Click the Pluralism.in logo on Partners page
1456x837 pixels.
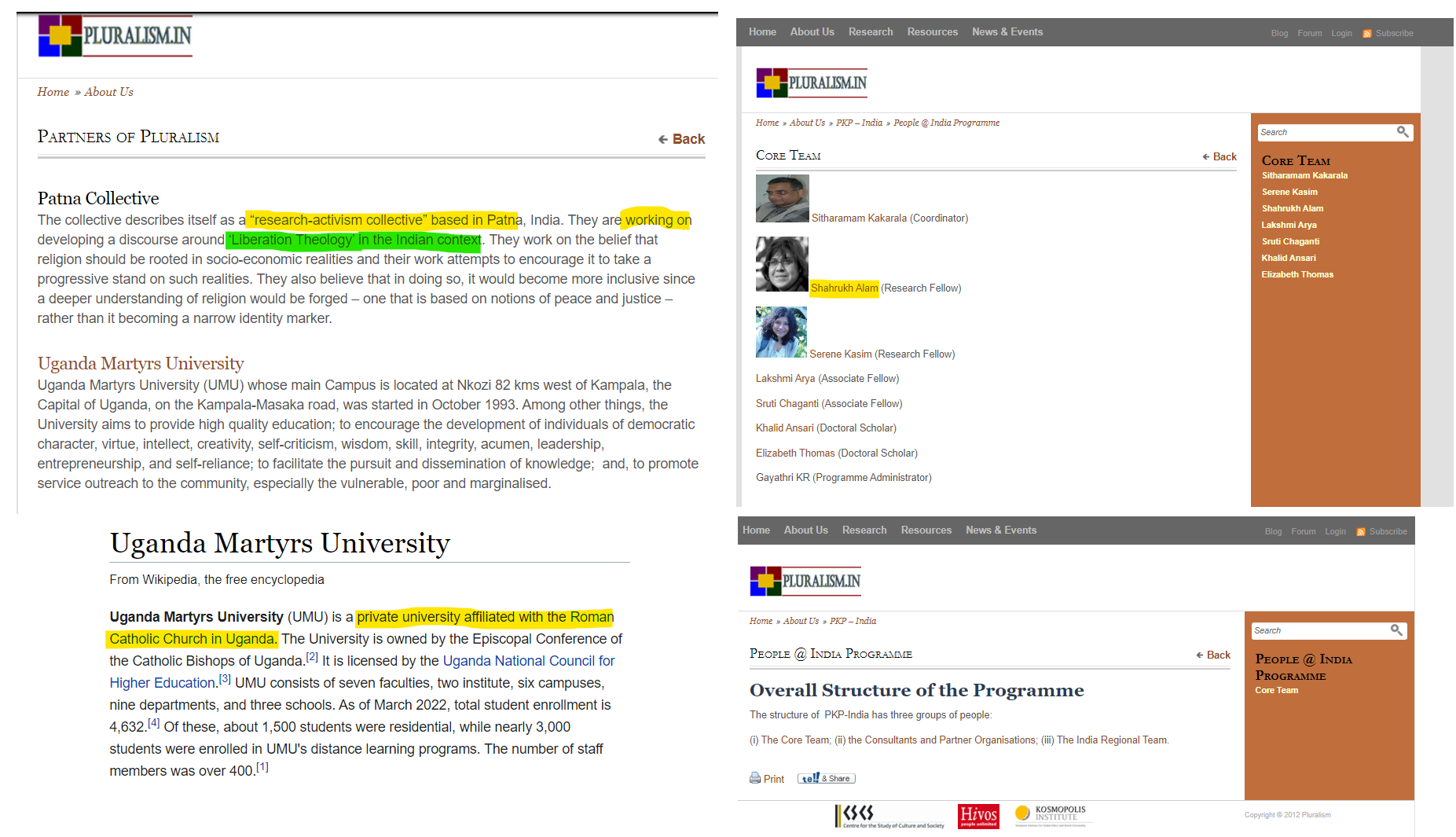point(116,36)
